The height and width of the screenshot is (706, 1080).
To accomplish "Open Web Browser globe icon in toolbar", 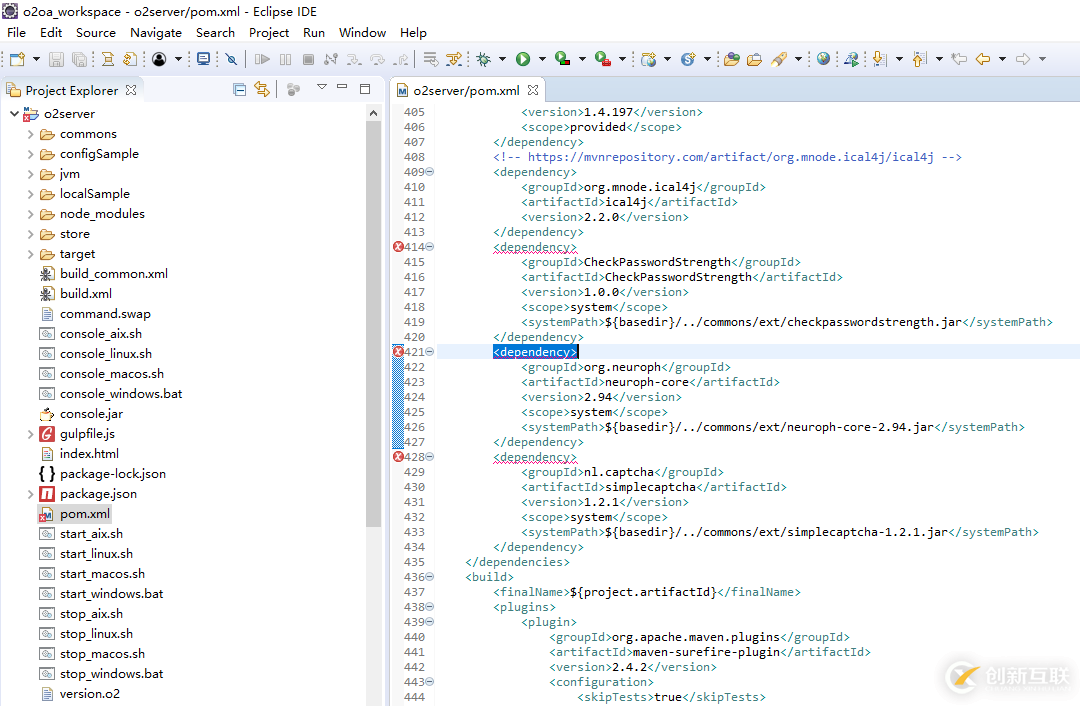I will click(x=823, y=60).
